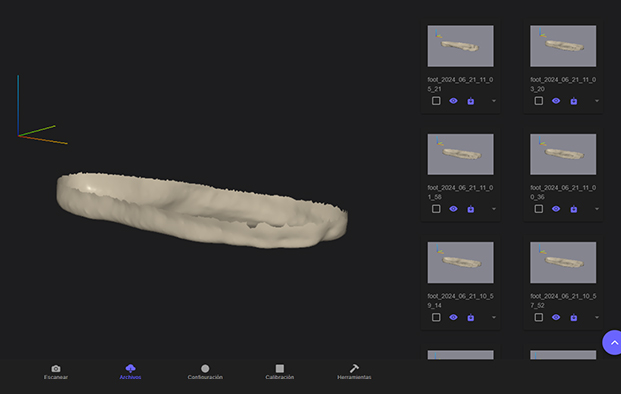Expand options arrow for foot_2024_06_21_11_05_21
This screenshot has width=621, height=394.
click(494, 101)
